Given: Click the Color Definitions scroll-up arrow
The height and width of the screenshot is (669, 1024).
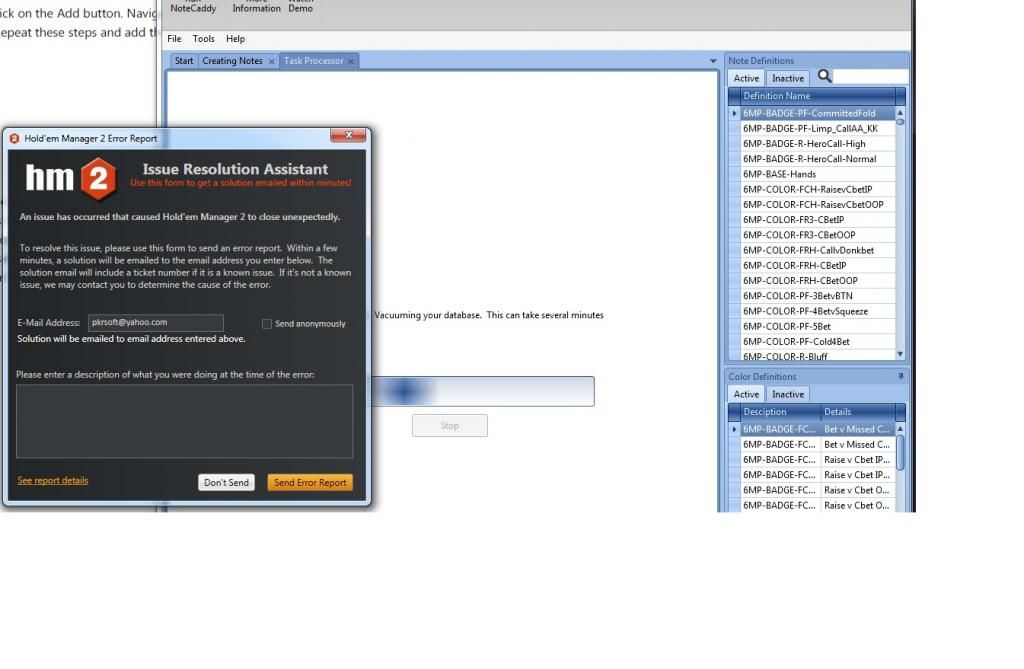Looking at the screenshot, I should (900, 429).
